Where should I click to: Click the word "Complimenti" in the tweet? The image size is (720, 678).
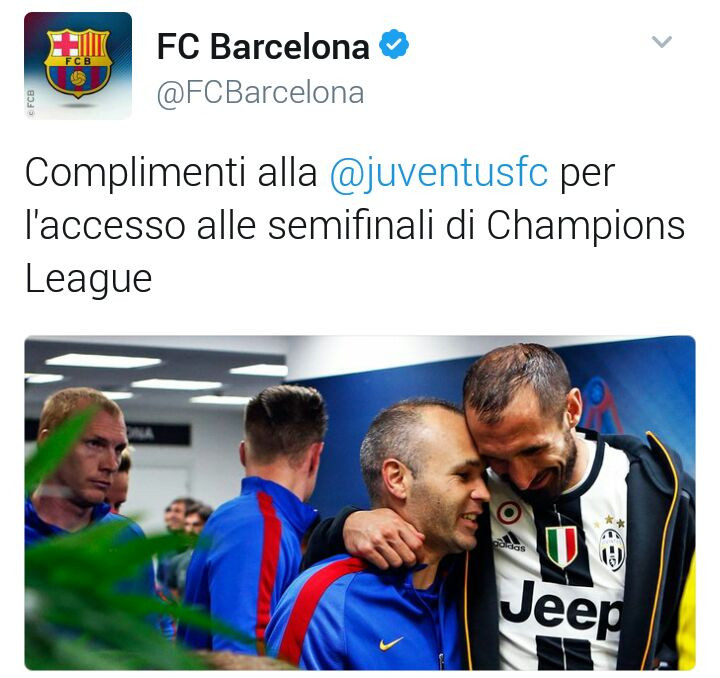[x=135, y=174]
